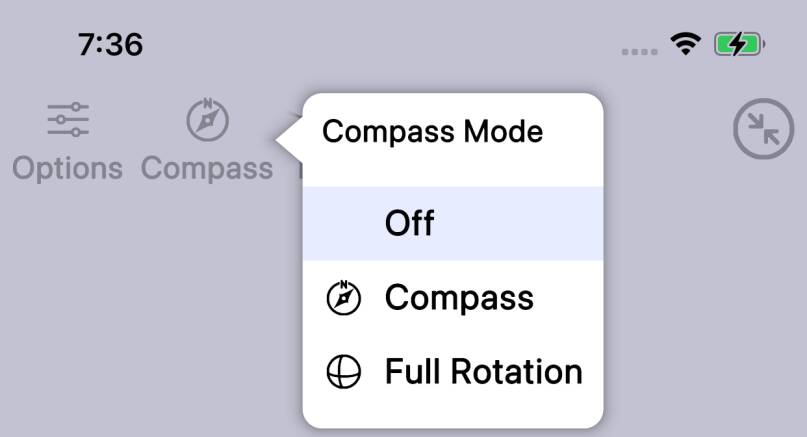The height and width of the screenshot is (437, 807).
Task: Choose the Compass mode menu entry text
Action: (x=459, y=298)
